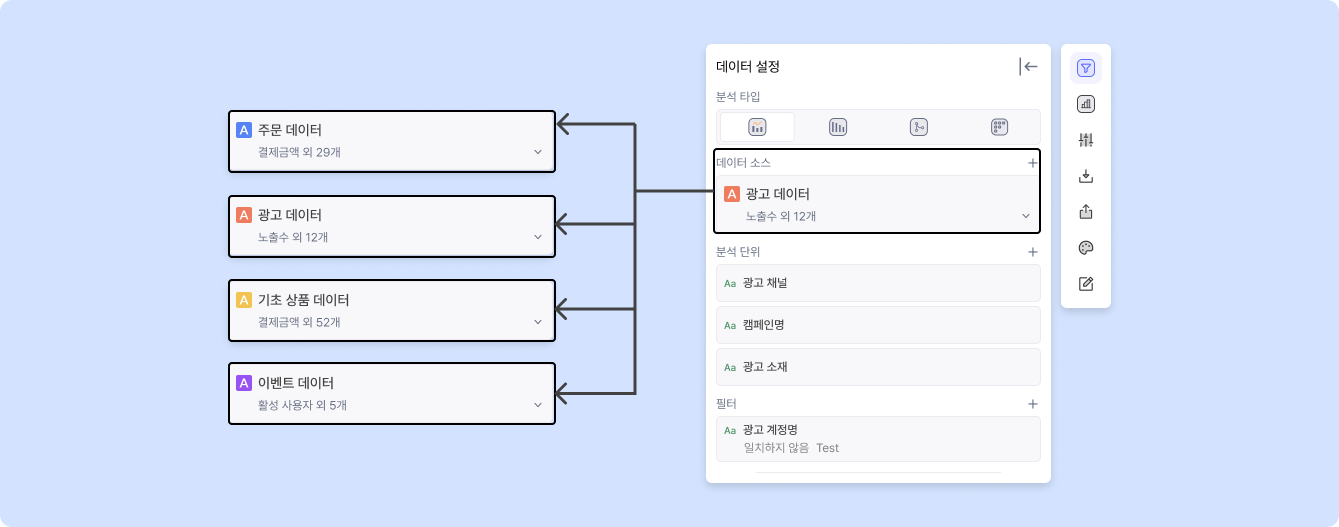This screenshot has width=1339, height=527.
Task: Click the download icon in sidebar
Action: 1086,176
